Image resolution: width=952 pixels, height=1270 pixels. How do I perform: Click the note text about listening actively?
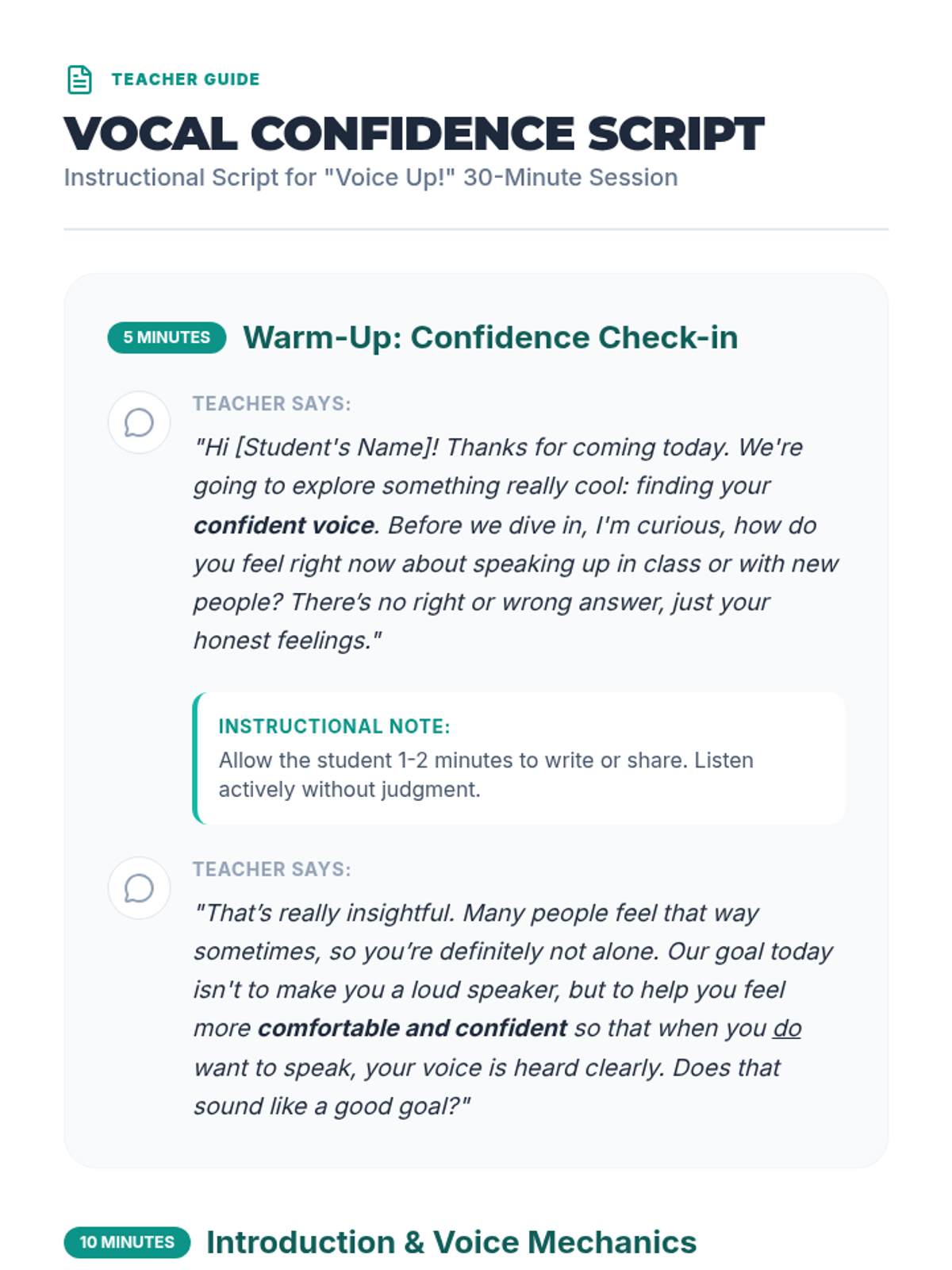tap(486, 775)
